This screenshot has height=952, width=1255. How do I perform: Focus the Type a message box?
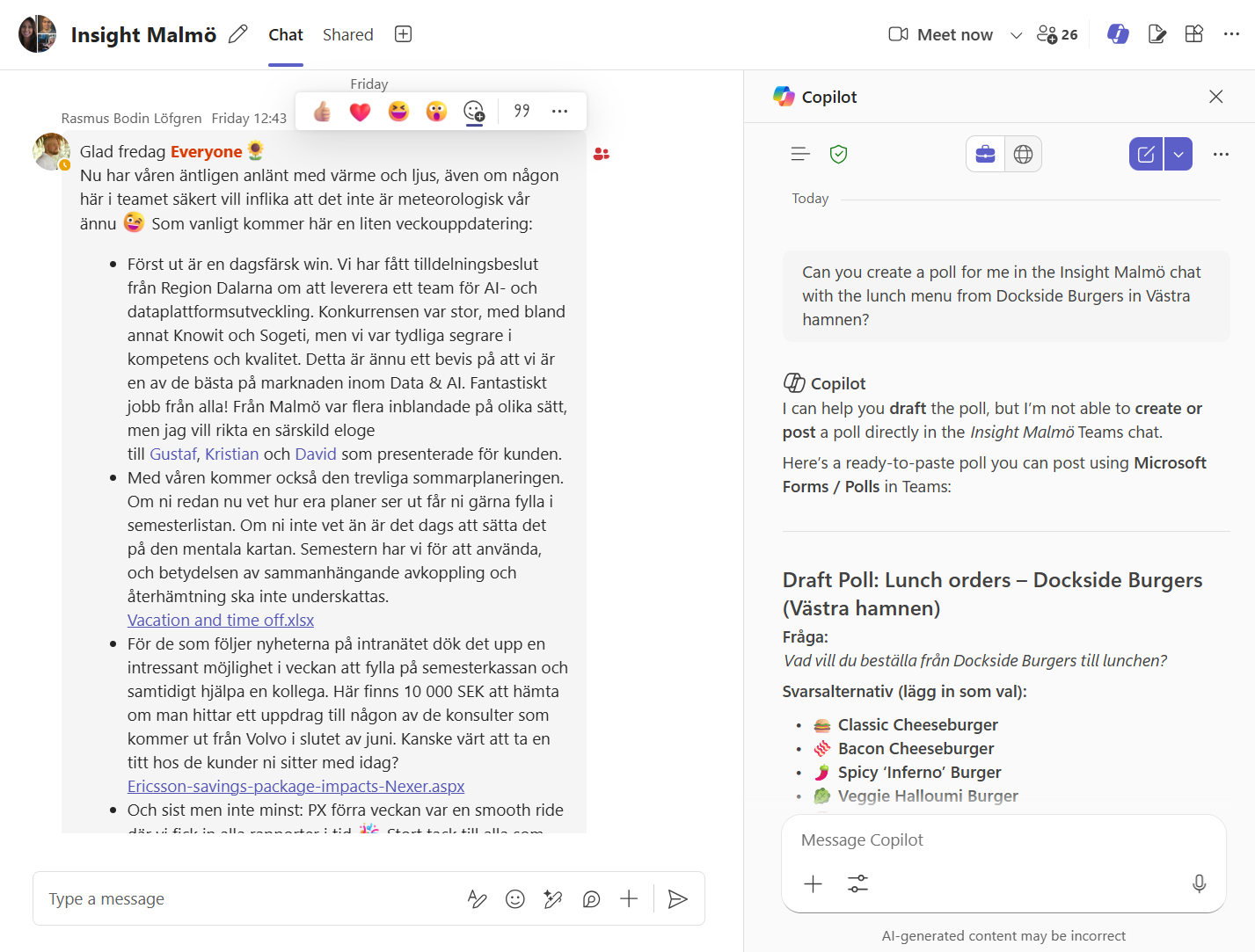251,898
